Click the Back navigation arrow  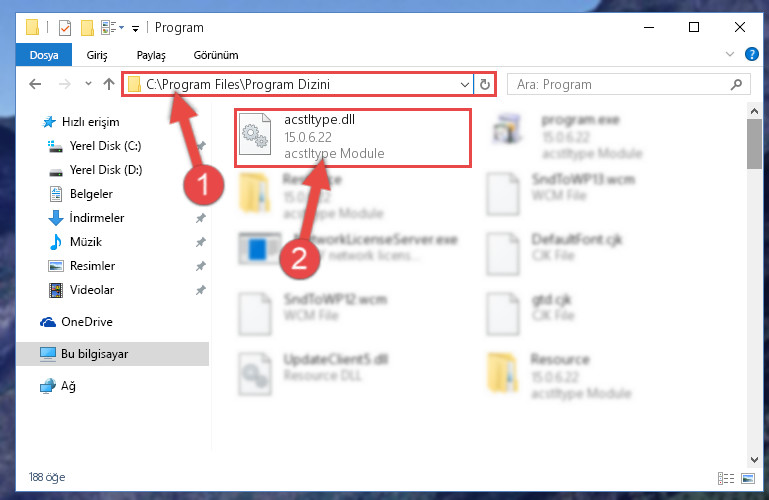tap(35, 84)
